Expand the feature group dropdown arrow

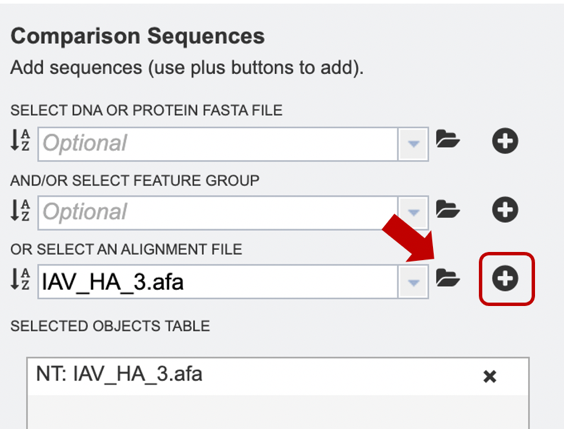coord(413,213)
